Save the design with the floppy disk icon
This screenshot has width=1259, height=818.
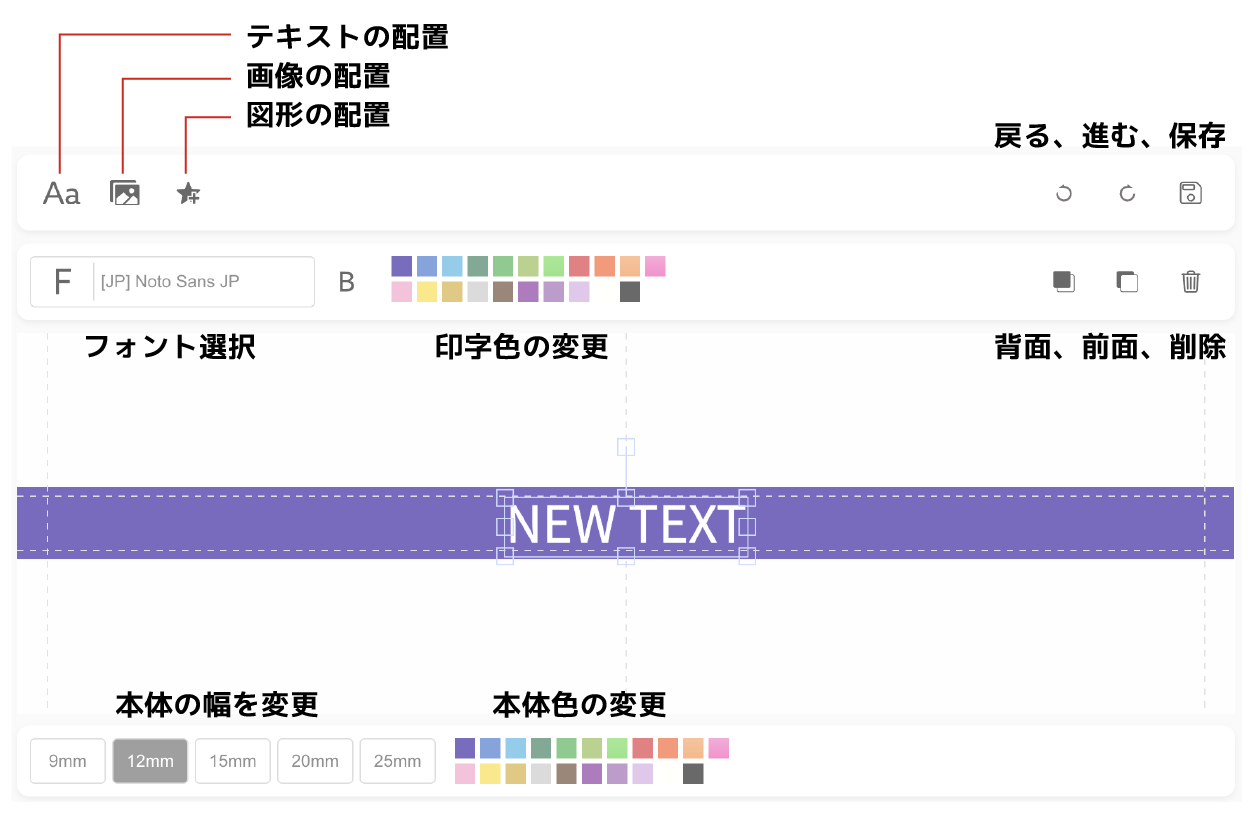point(1190,193)
